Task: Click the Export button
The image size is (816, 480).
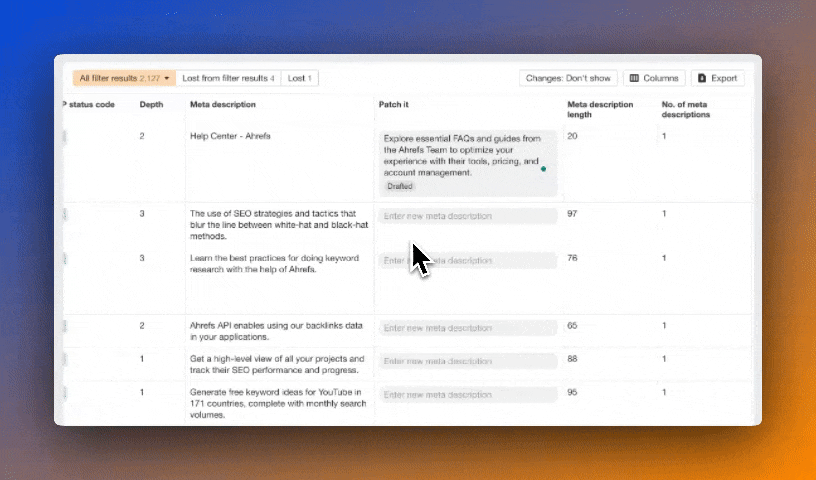Action: pyautogui.click(x=718, y=78)
